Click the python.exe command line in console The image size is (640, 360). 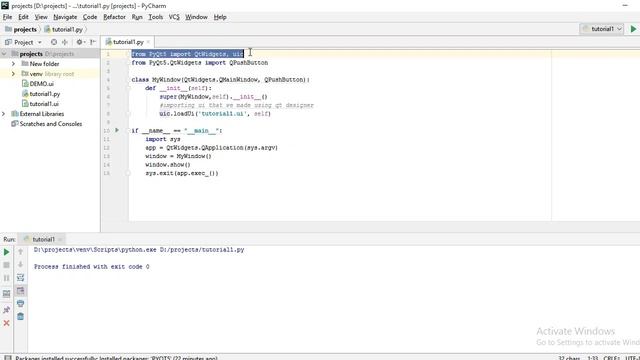click(139, 249)
